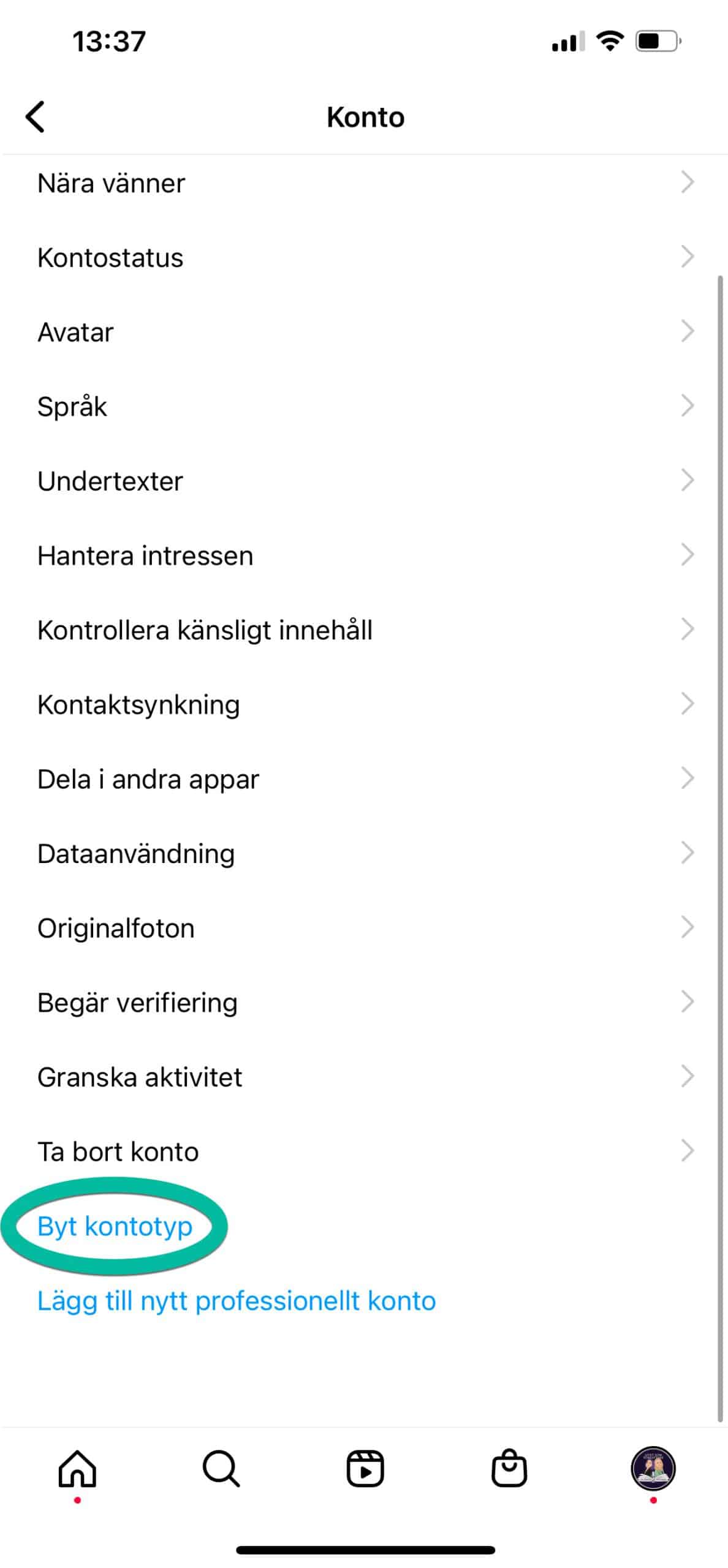Expand the chevron next to Nära vänner
Image resolution: width=728 pixels, height=1568 pixels.
point(688,182)
